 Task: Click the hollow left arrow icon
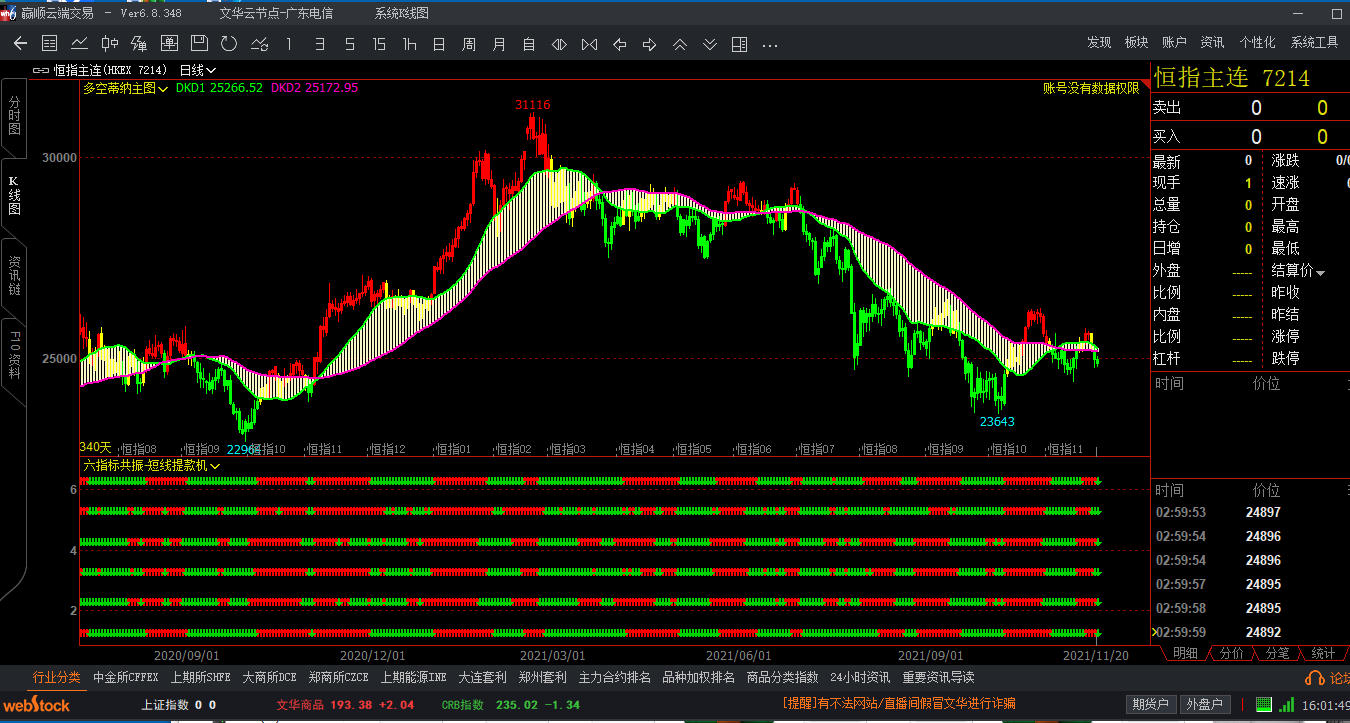coord(619,44)
